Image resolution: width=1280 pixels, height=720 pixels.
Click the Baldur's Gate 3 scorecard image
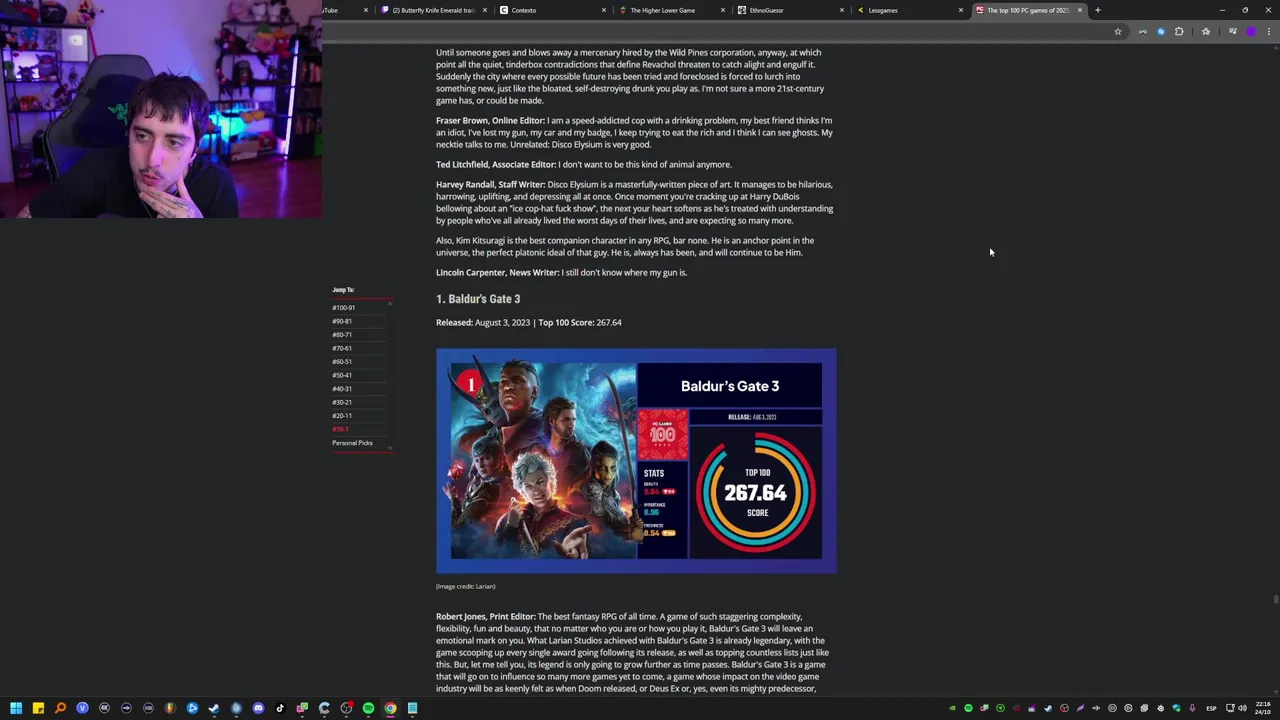tap(636, 461)
